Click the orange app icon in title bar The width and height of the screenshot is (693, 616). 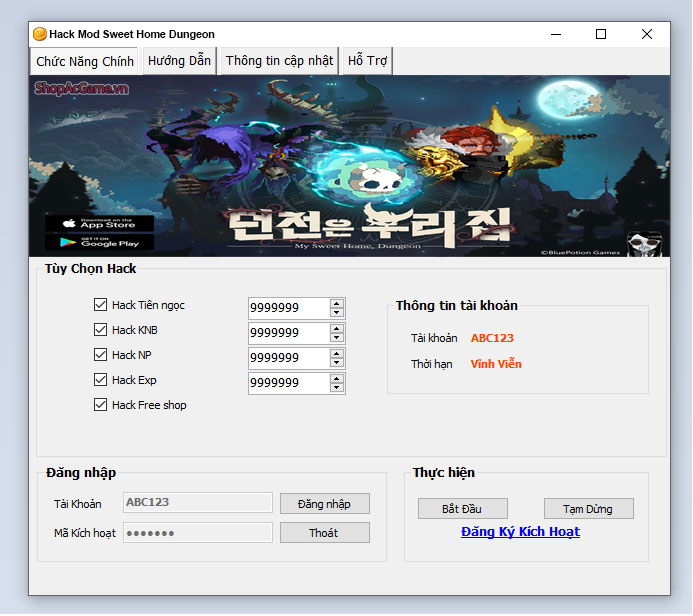pos(40,34)
